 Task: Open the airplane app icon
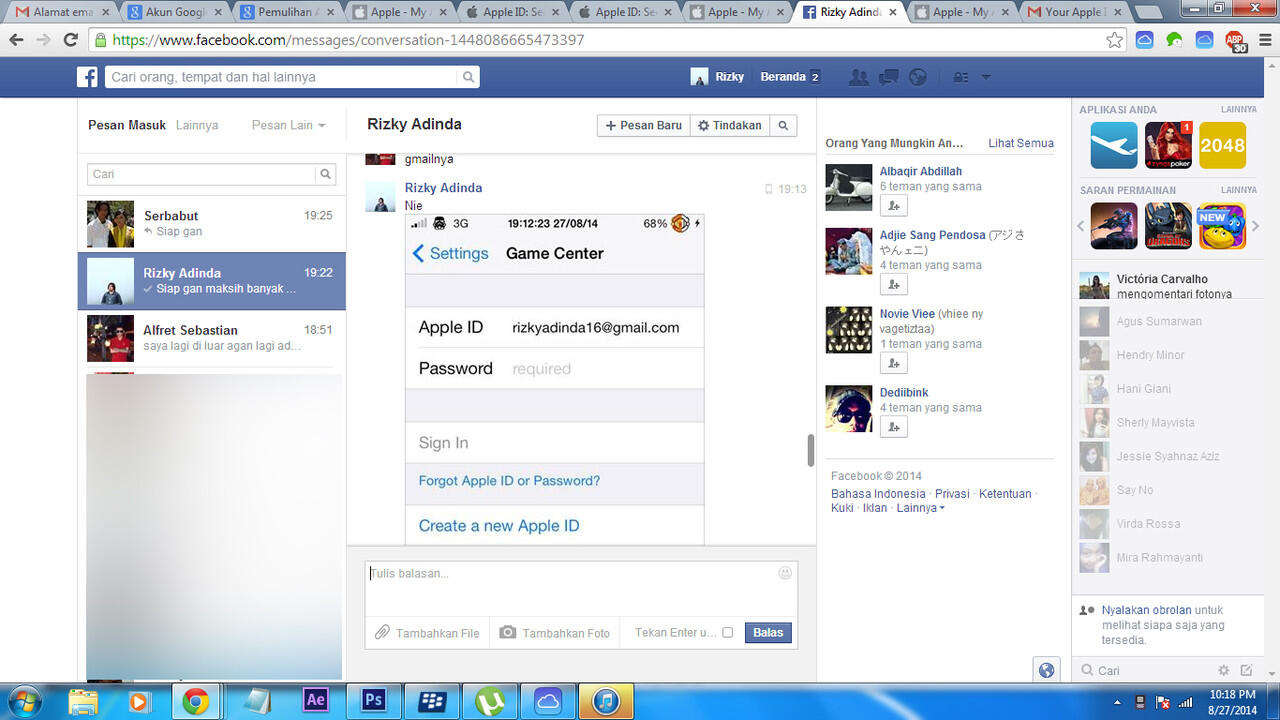[1114, 145]
